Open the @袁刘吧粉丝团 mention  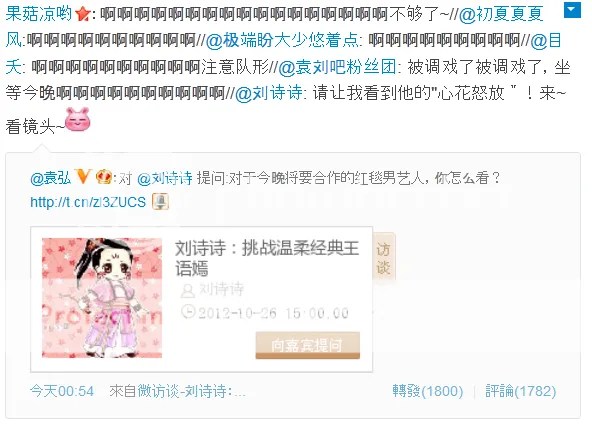pos(337,67)
